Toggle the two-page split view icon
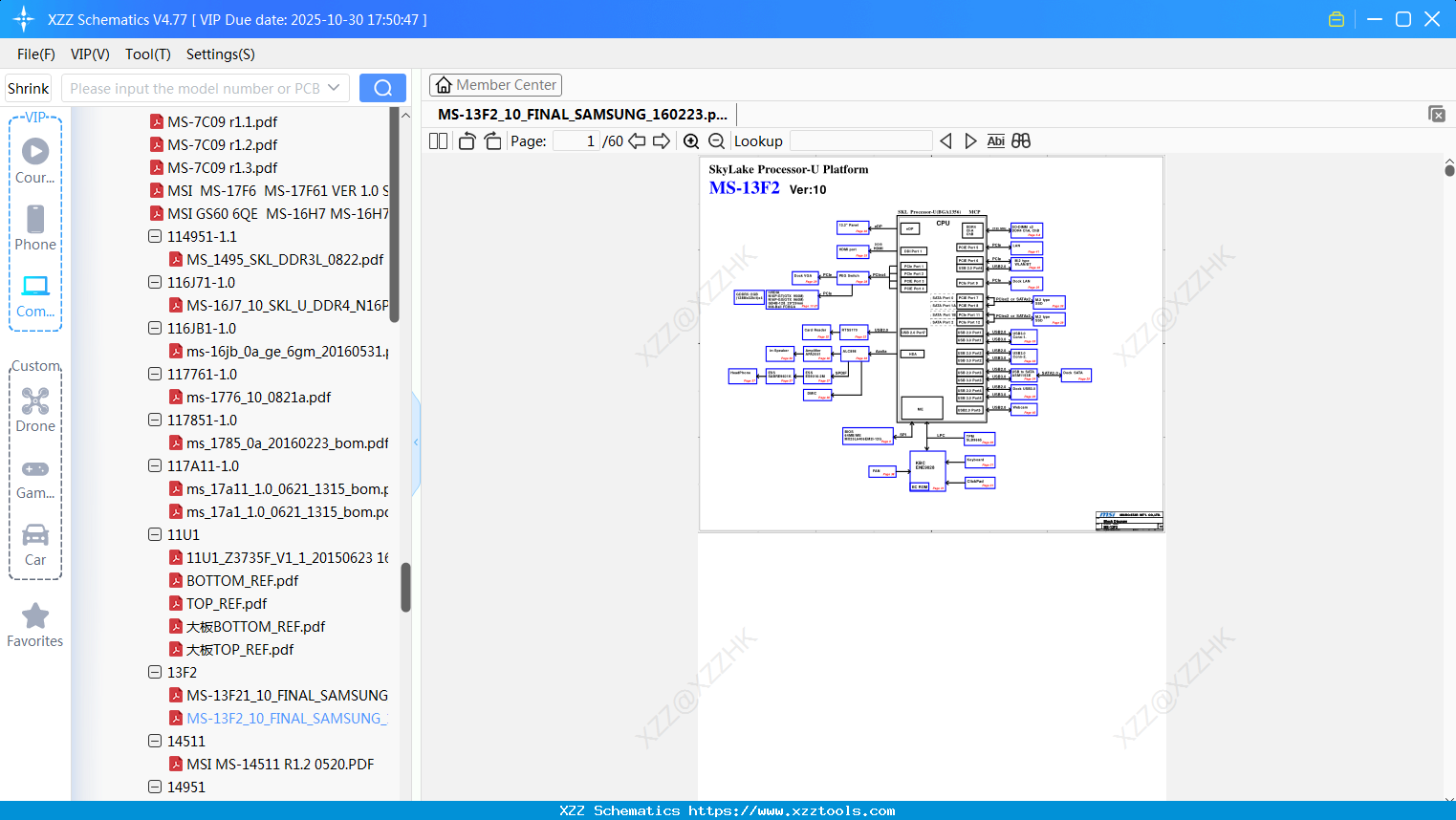Screen dimensions: 1456x820 click(x=438, y=141)
